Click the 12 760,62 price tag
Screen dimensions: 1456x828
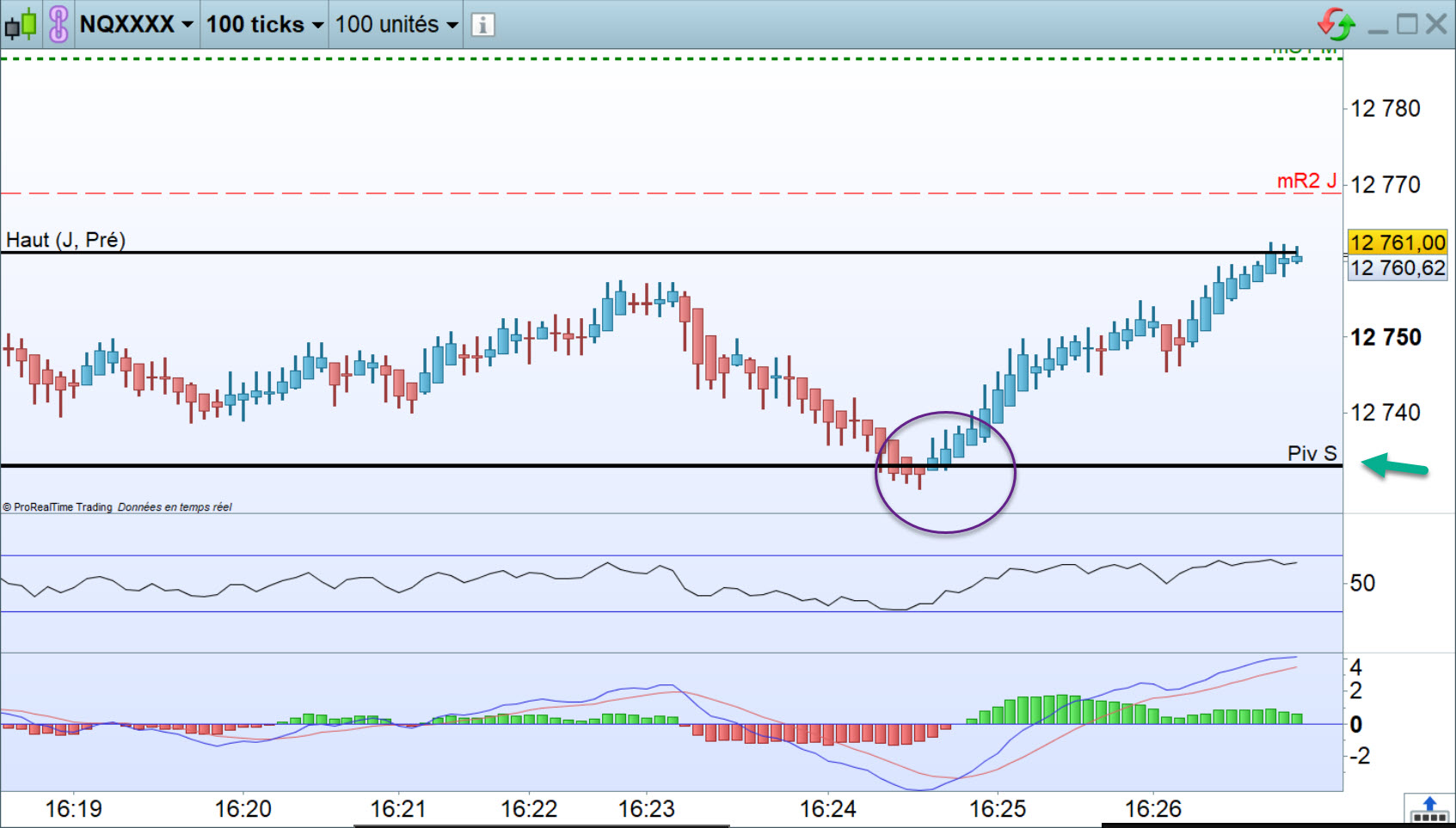tap(1398, 268)
